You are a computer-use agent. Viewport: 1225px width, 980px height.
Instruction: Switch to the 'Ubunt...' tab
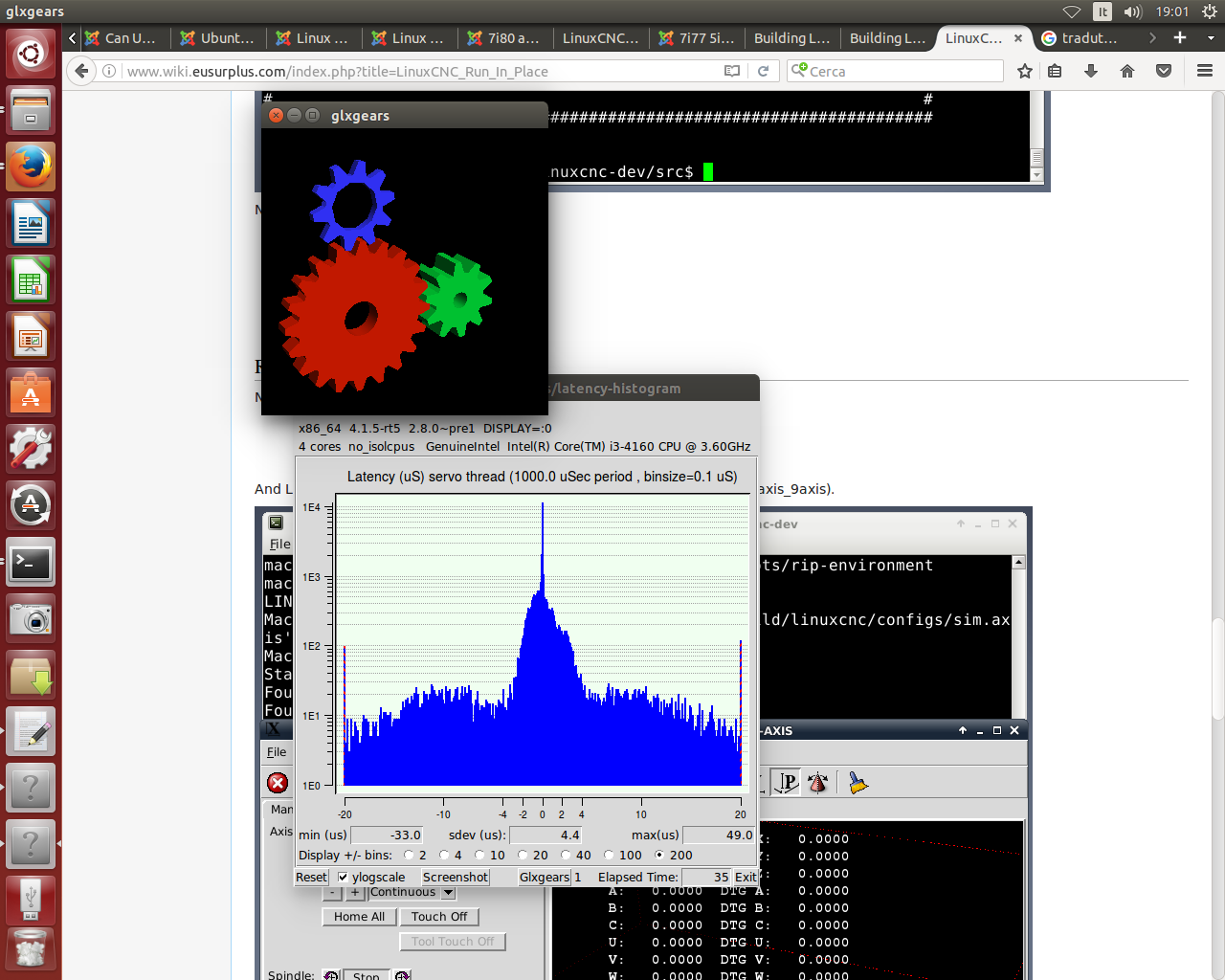point(217,37)
